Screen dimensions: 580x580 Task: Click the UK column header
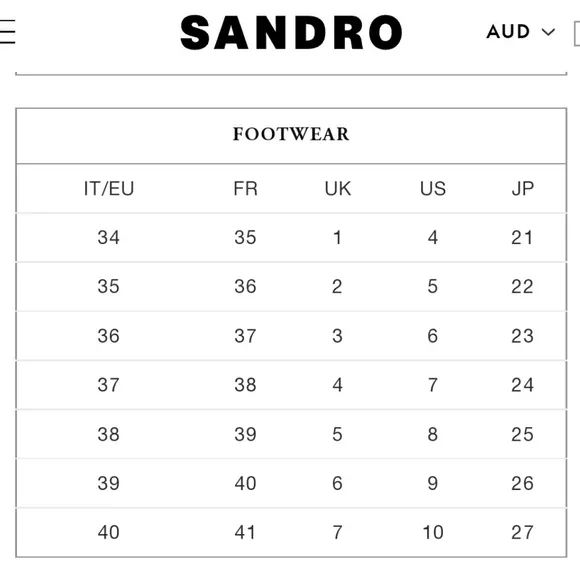coord(337,189)
